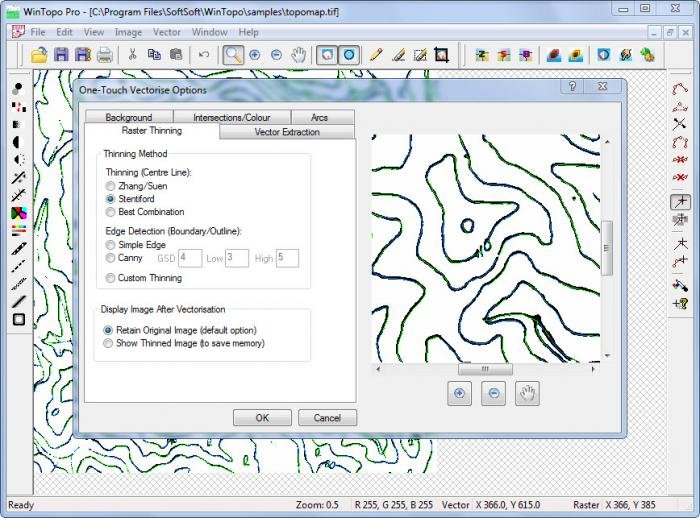Click preview scrollbar up arrow
700x518 pixels.
[607, 142]
